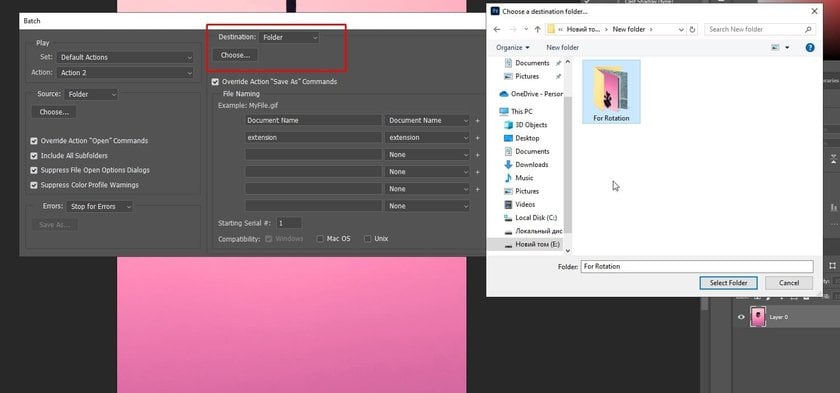Screen dimensions: 840x393
Task: Click the New folder breadcrumb segment
Action: pyautogui.click(x=629, y=29)
